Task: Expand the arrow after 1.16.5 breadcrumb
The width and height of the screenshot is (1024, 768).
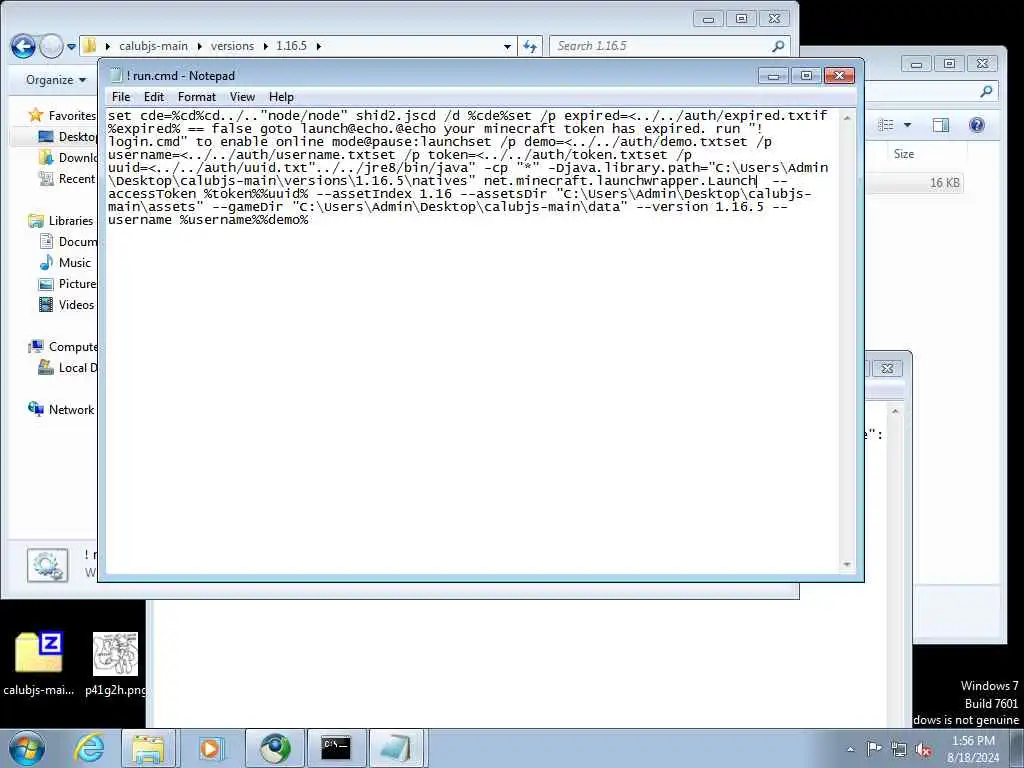Action: point(318,46)
